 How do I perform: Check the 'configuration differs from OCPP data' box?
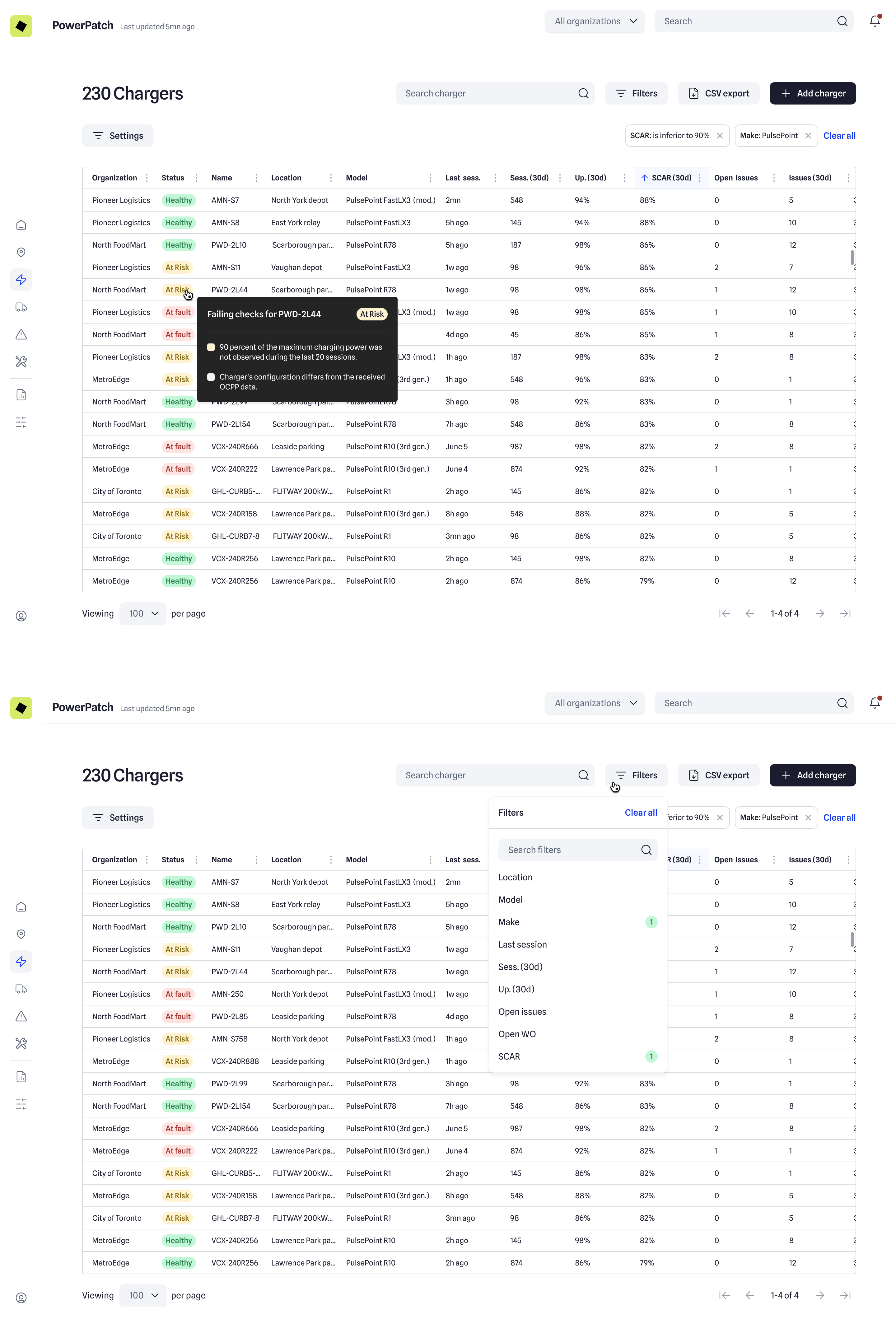[211, 377]
